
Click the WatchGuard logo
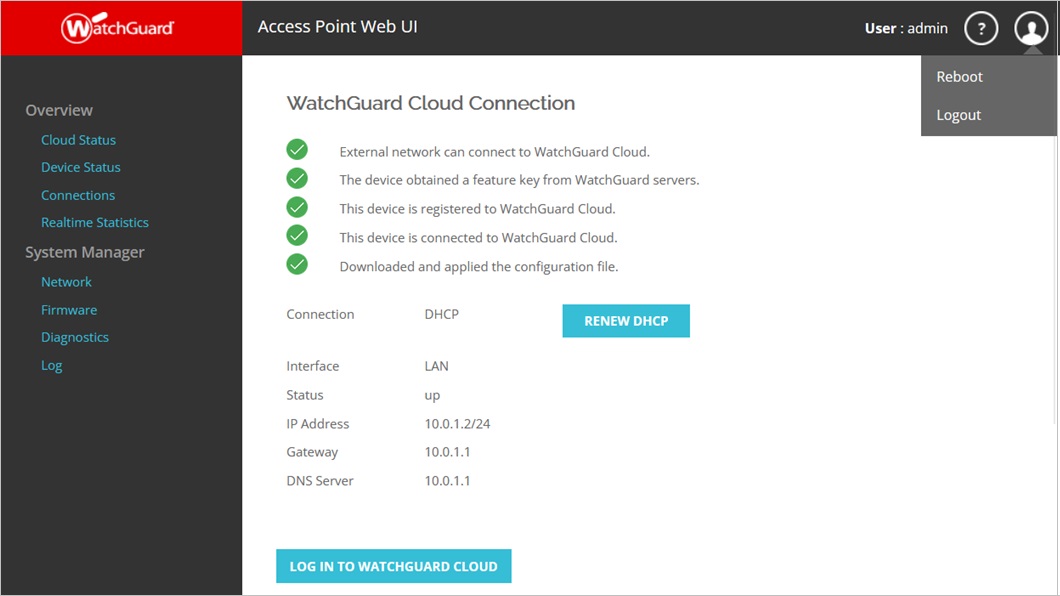[119, 27]
